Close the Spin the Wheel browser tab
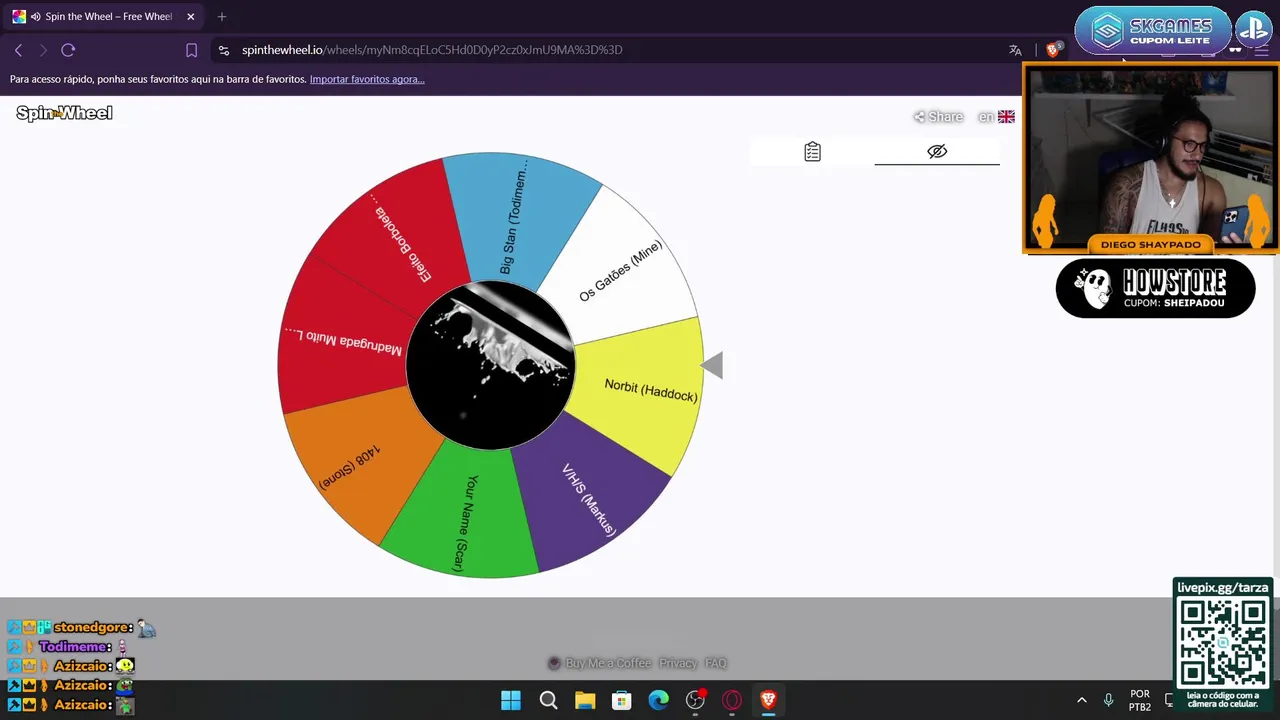This screenshot has height=720, width=1280. [190, 16]
